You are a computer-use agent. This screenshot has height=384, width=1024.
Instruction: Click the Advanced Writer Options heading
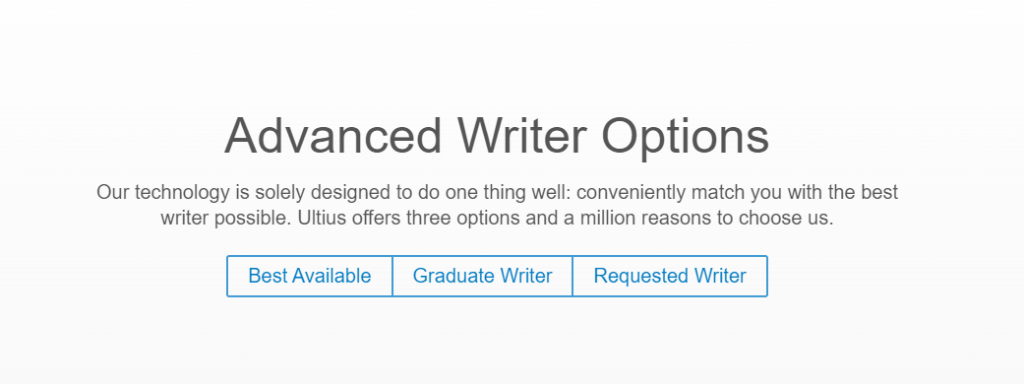click(x=496, y=136)
